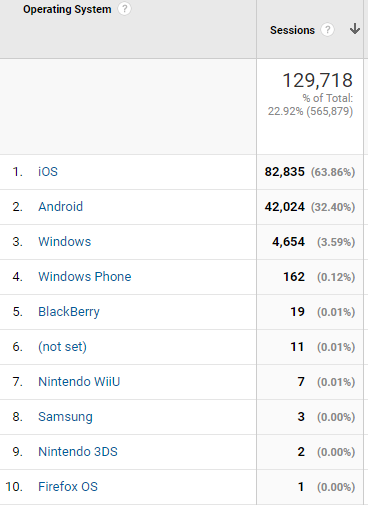368x506 pixels.
Task: Open the (not set) entry
Action: [x=63, y=347]
